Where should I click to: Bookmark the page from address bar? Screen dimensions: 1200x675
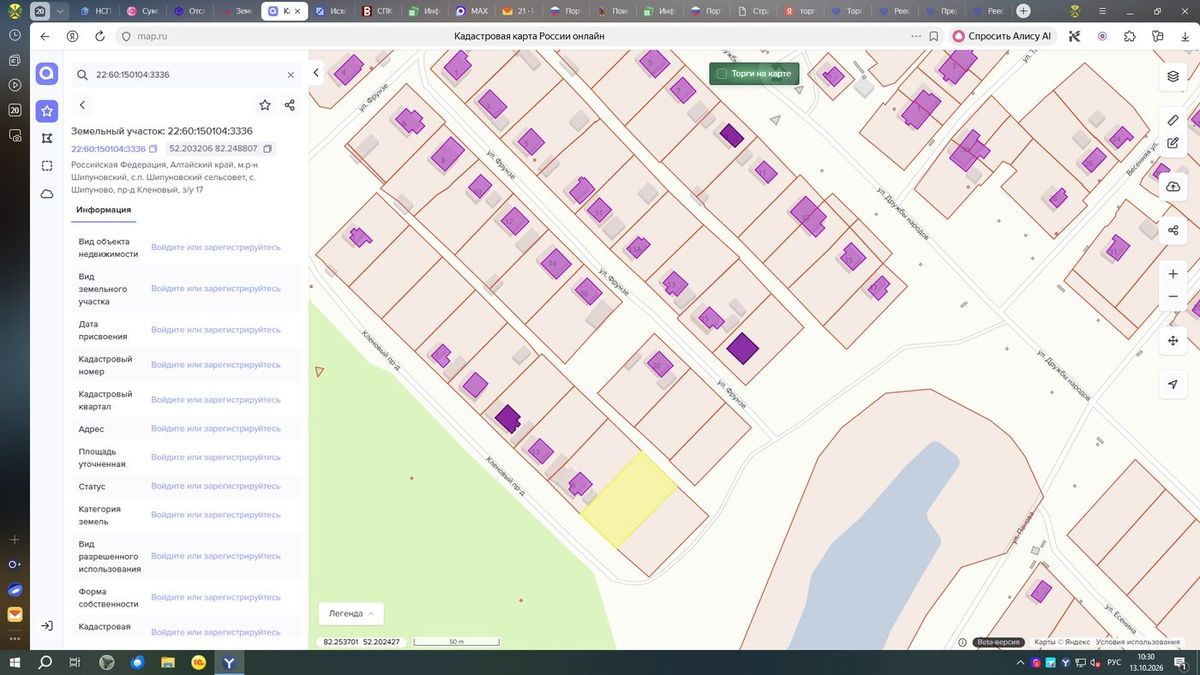click(933, 36)
